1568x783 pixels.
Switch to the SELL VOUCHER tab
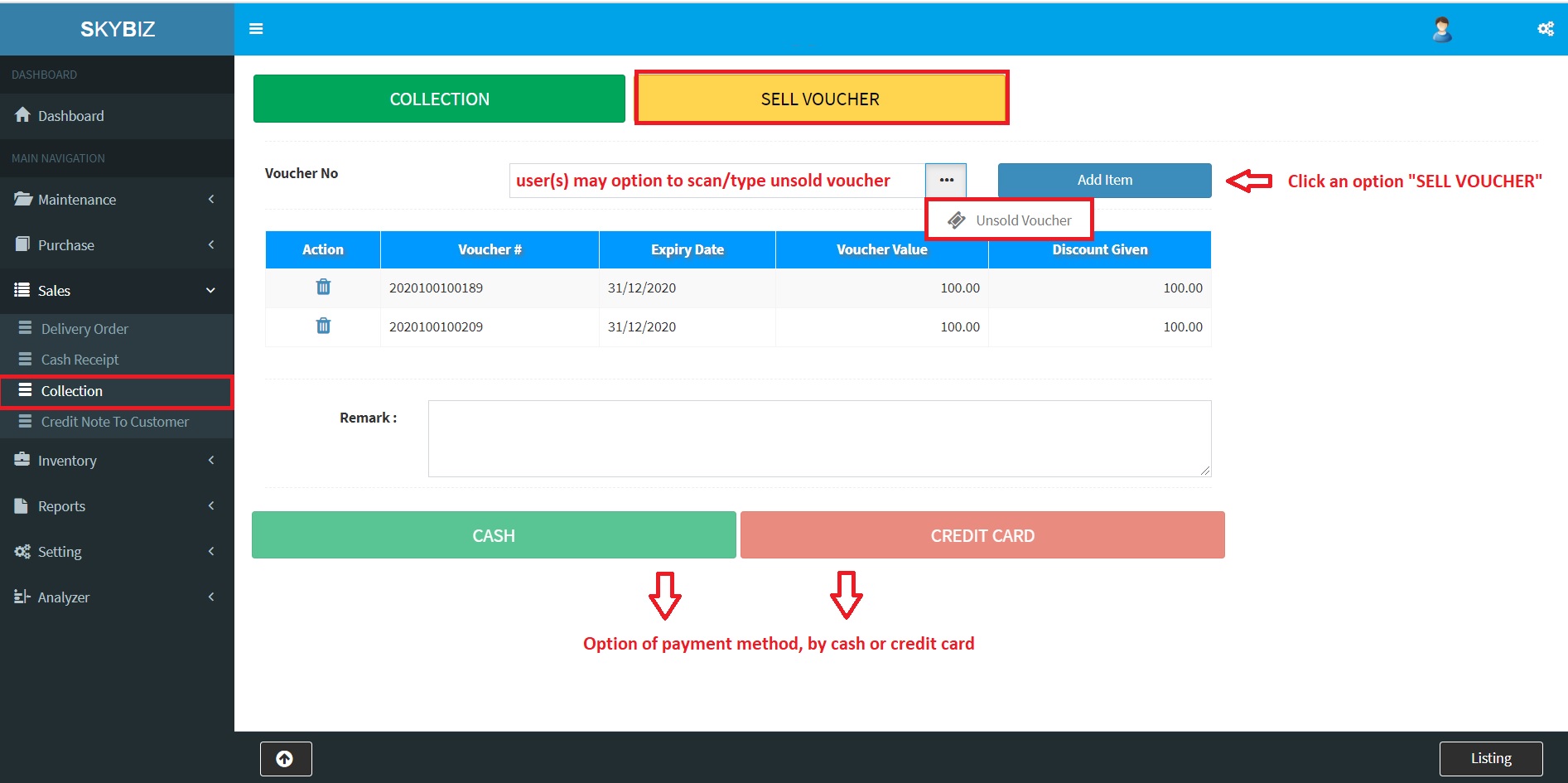coord(820,99)
